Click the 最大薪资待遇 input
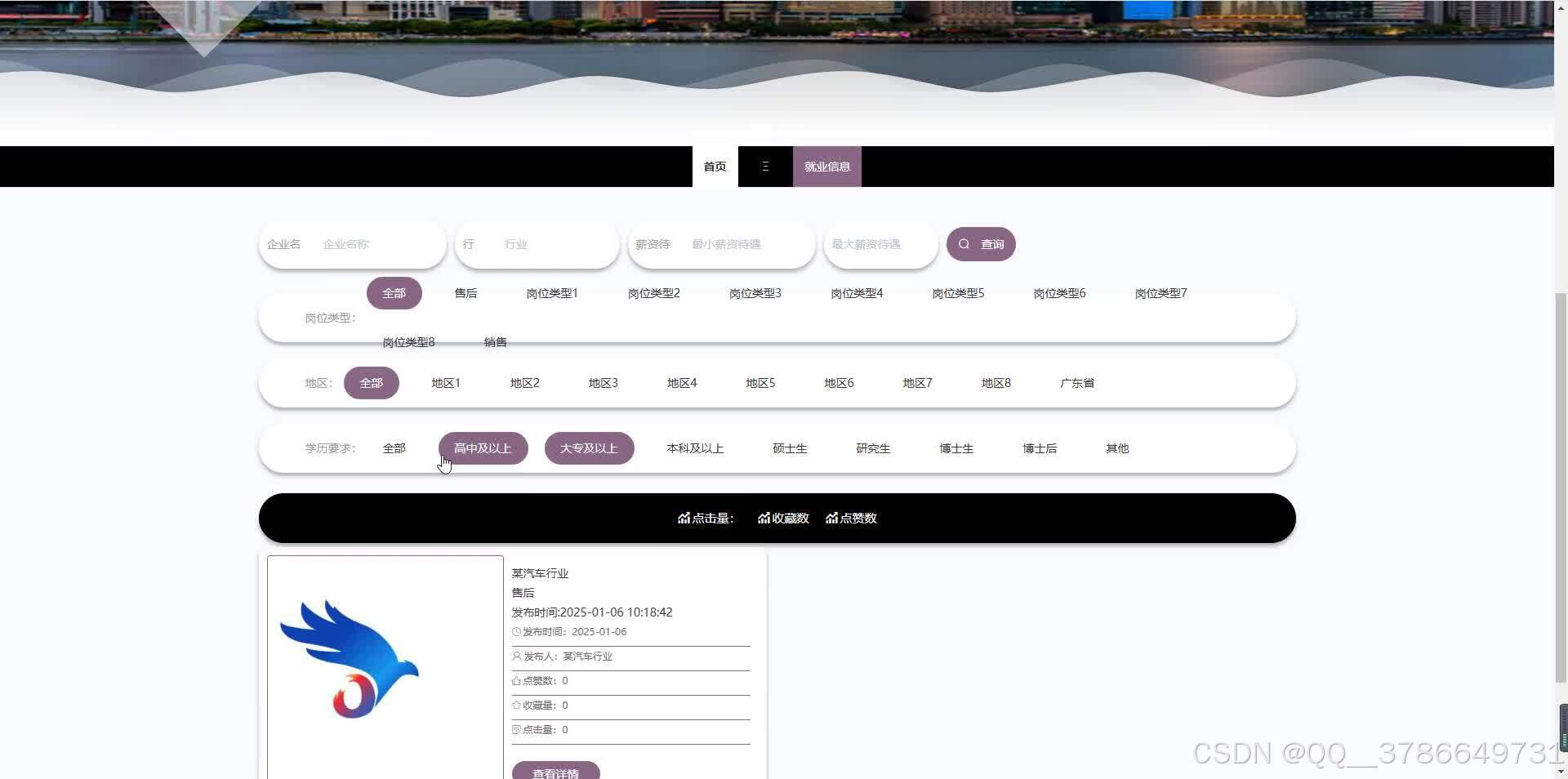This screenshot has width=1568, height=779. [880, 244]
